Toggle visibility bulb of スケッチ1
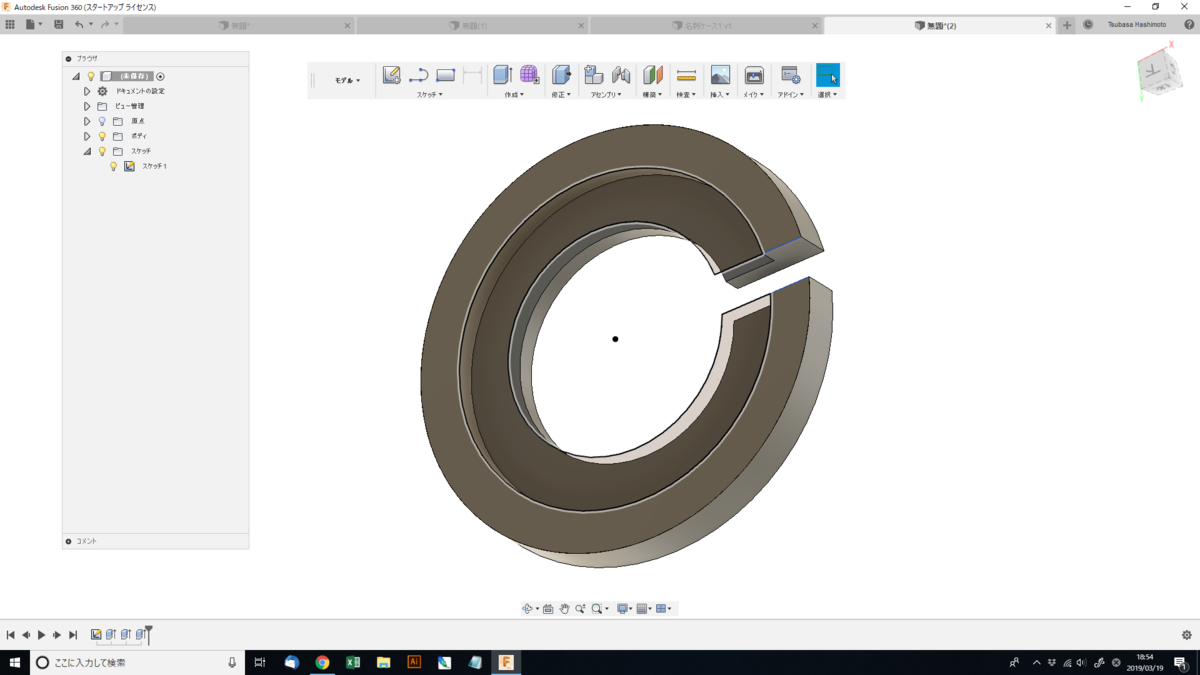Image resolution: width=1200 pixels, height=675 pixels. point(114,166)
